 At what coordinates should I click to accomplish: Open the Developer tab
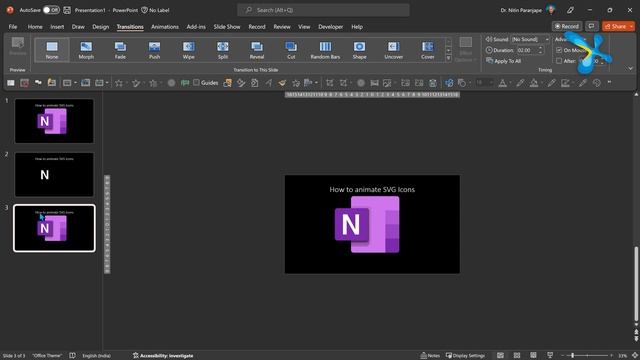coord(330,27)
